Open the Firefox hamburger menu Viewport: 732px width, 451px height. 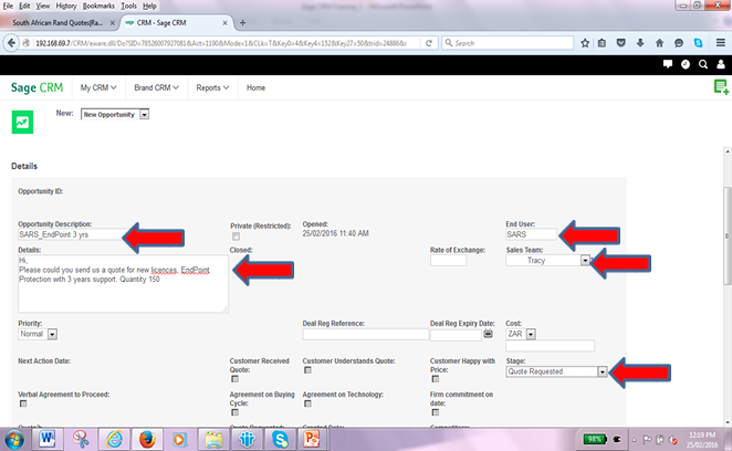click(720, 43)
